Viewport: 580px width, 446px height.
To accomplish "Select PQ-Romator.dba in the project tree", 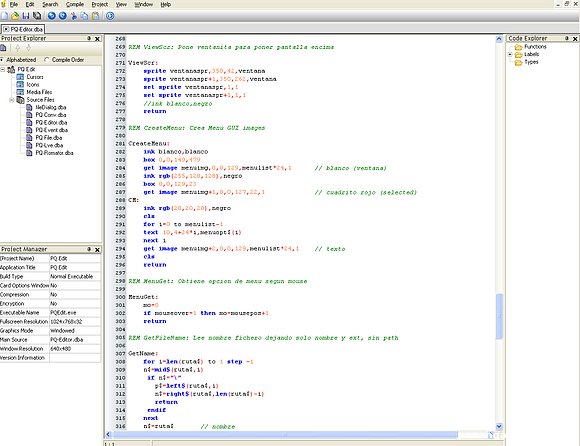I will point(54,153).
